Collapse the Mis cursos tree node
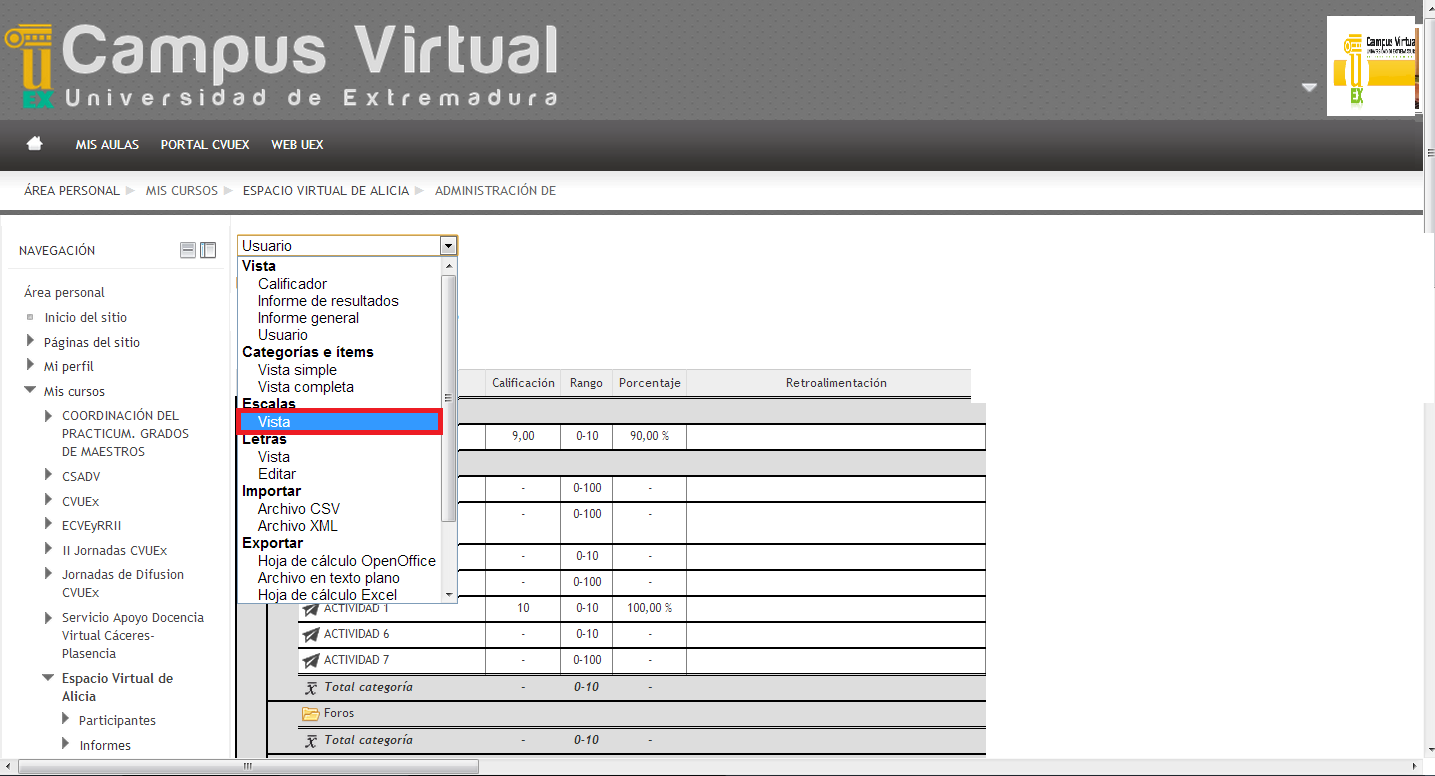 [x=31, y=391]
